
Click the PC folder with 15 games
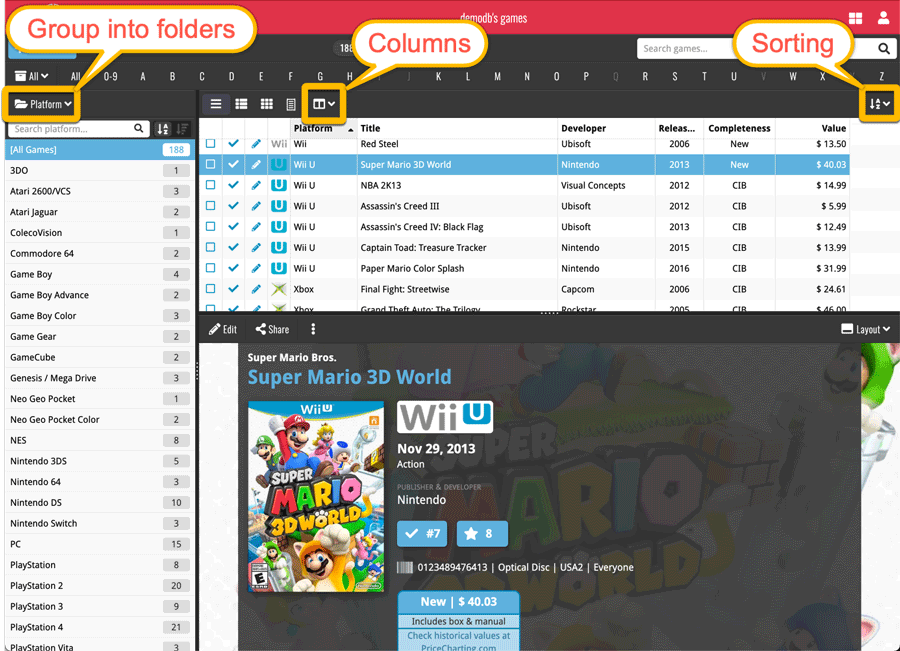click(100, 544)
